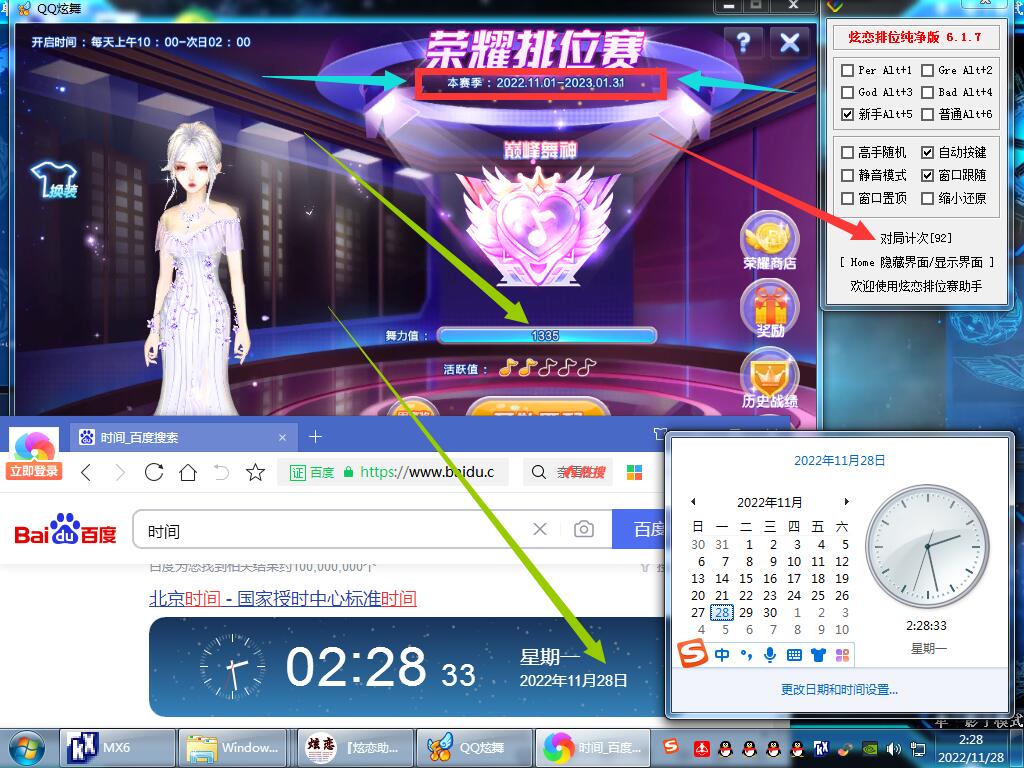Switch to the 炫恋助 taskbar item
The image size is (1024, 768).
click(357, 748)
